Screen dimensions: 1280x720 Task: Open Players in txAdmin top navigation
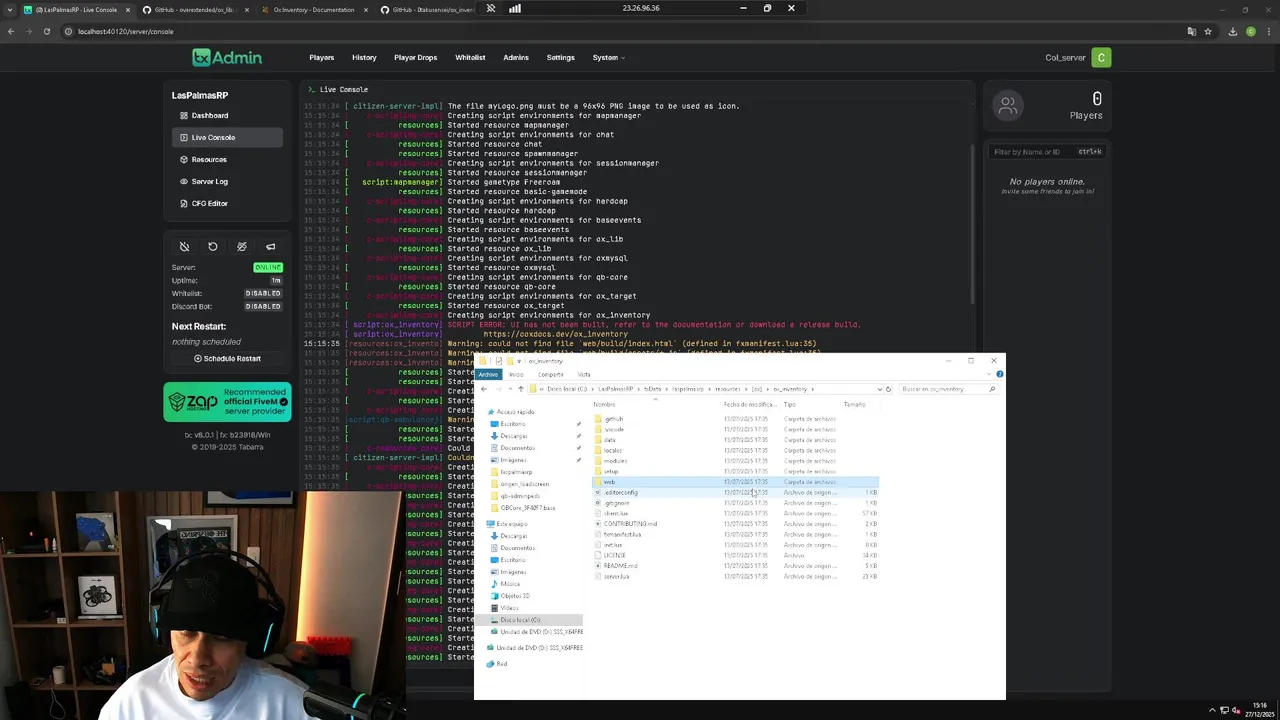point(321,57)
